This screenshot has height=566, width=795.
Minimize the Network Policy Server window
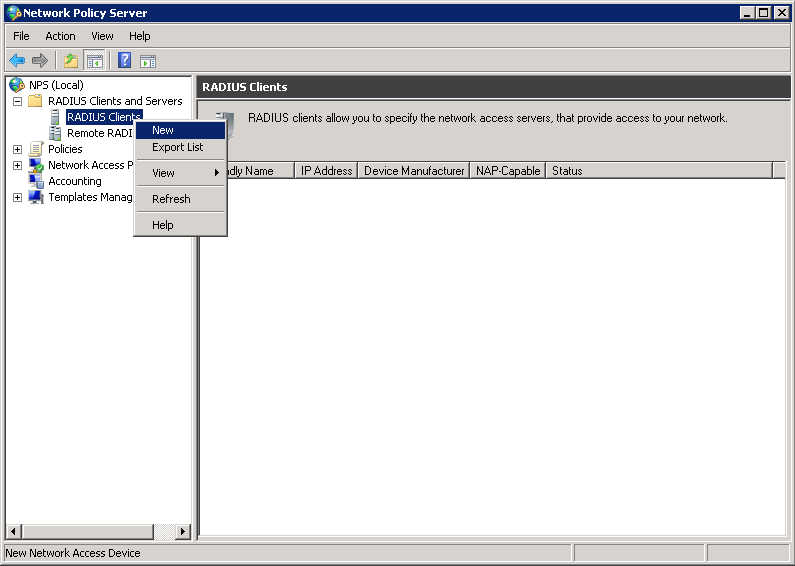[x=747, y=13]
